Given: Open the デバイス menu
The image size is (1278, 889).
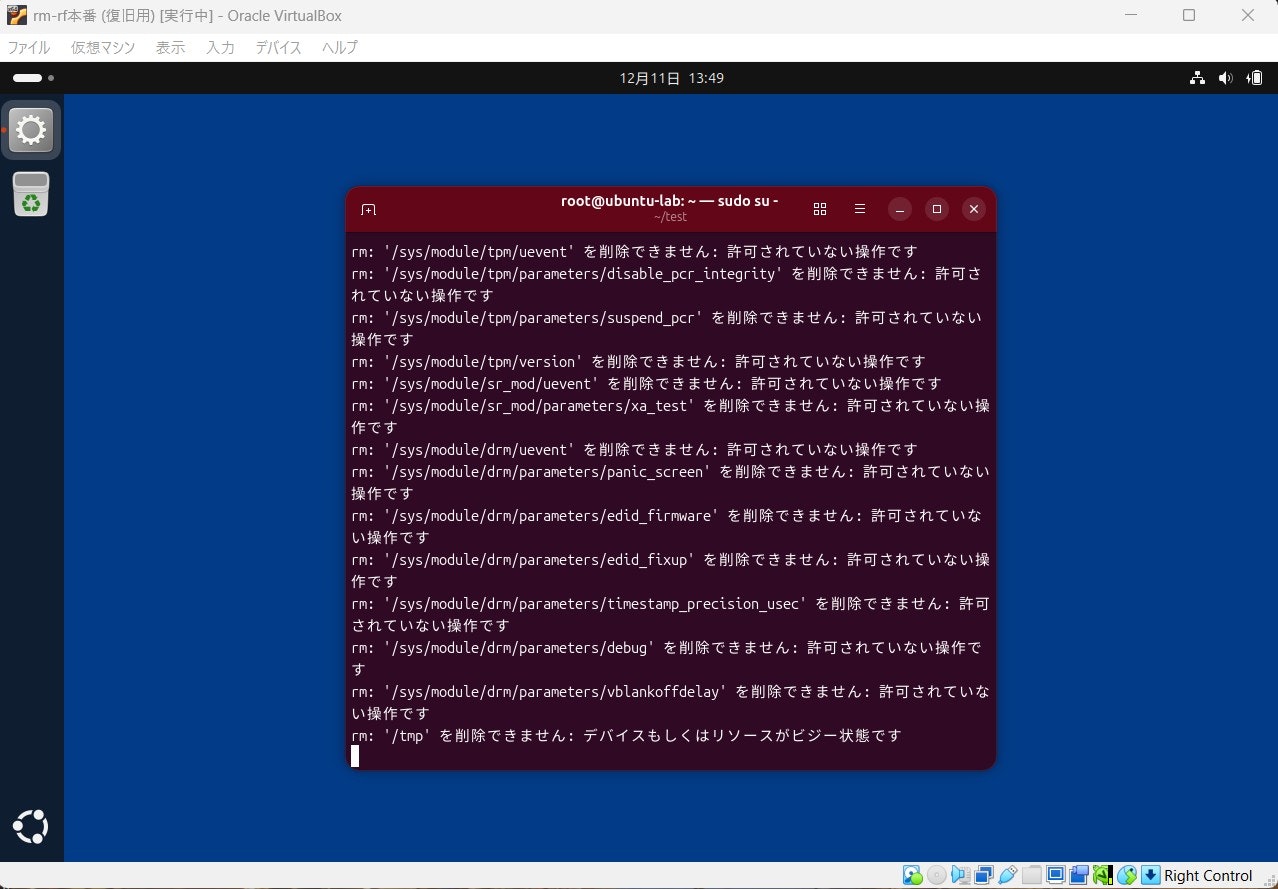Looking at the screenshot, I should pyautogui.click(x=278, y=47).
